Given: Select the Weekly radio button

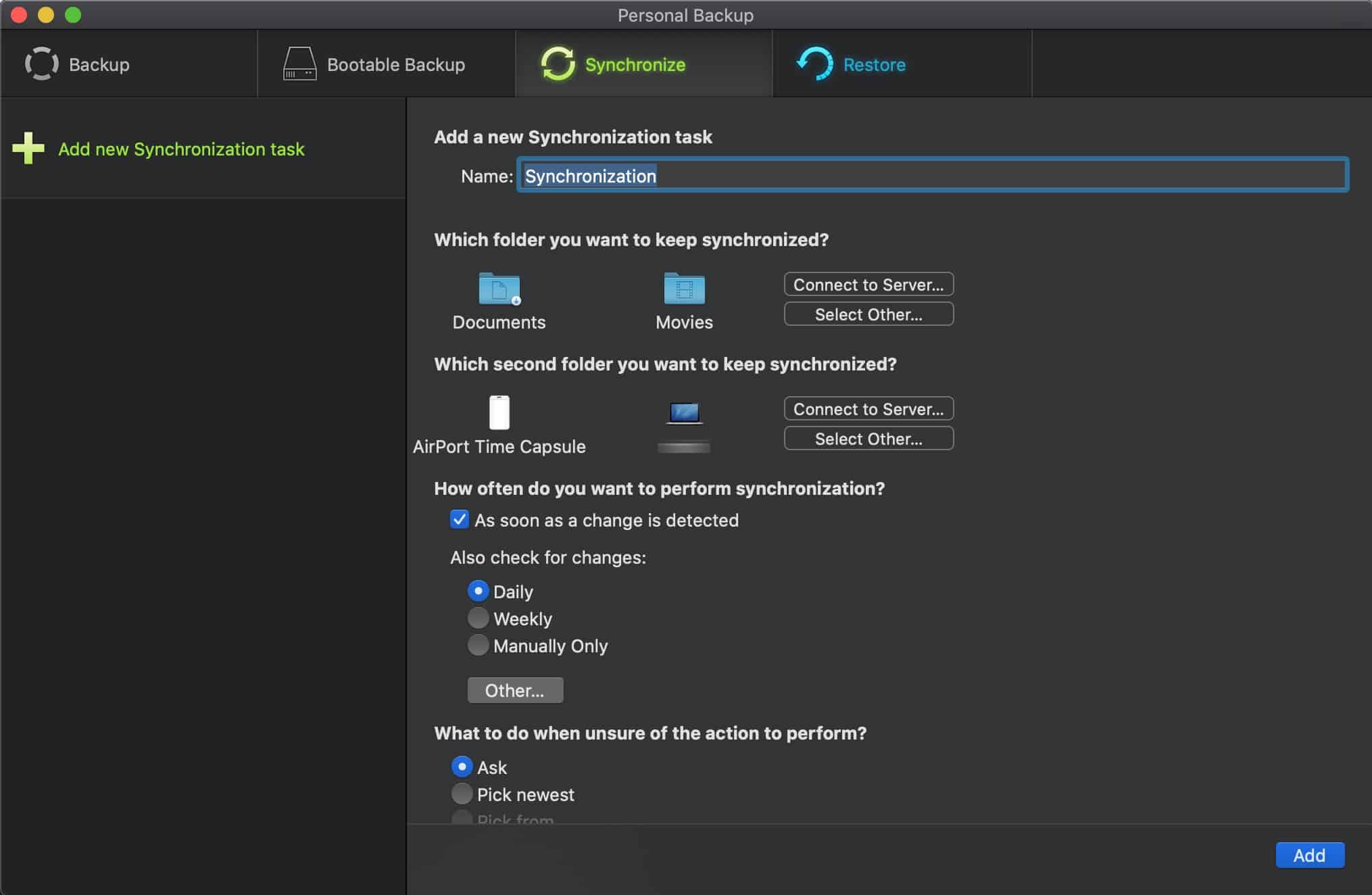Looking at the screenshot, I should coord(478,618).
